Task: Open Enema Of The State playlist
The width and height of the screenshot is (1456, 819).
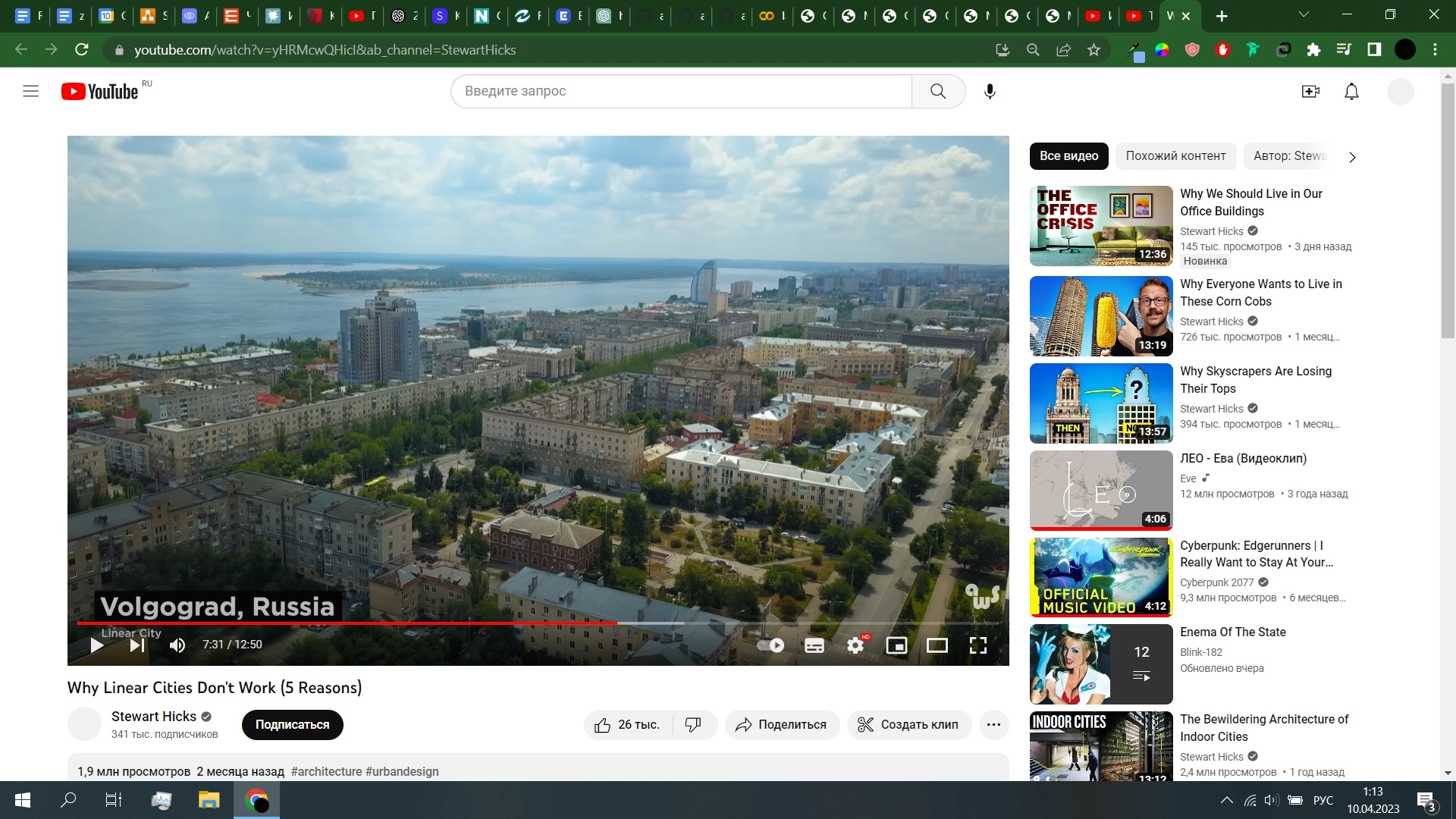Action: (x=1232, y=632)
